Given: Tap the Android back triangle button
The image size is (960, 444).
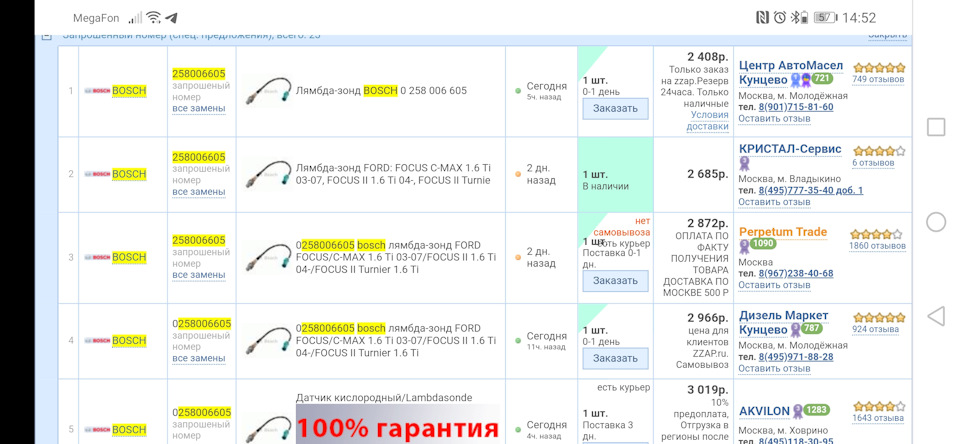Looking at the screenshot, I should pyautogui.click(x=936, y=317).
